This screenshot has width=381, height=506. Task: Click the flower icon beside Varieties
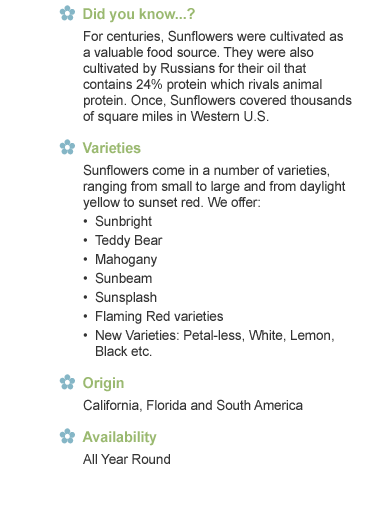pos(67,147)
